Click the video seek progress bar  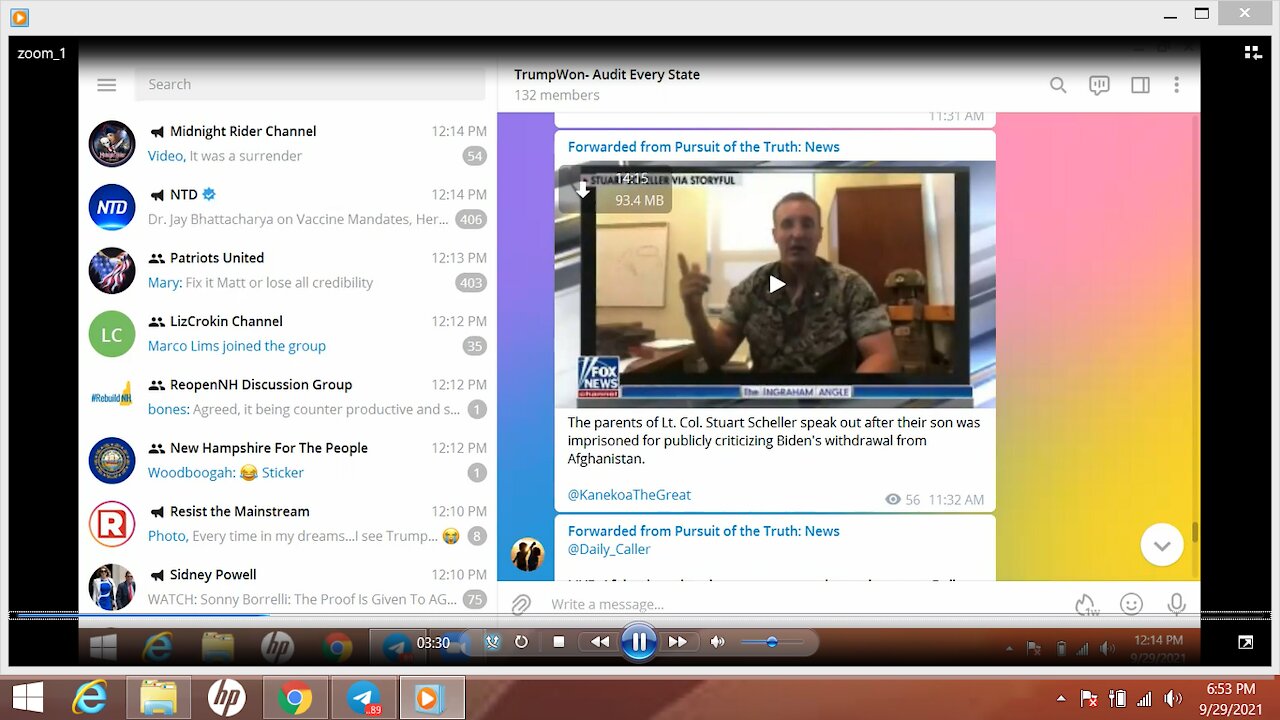tap(640, 617)
